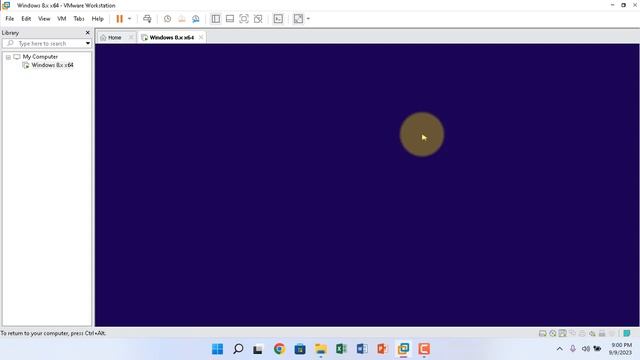The width and height of the screenshot is (640, 360).
Task: Toggle the library sidebar view icon
Action: coord(216,19)
